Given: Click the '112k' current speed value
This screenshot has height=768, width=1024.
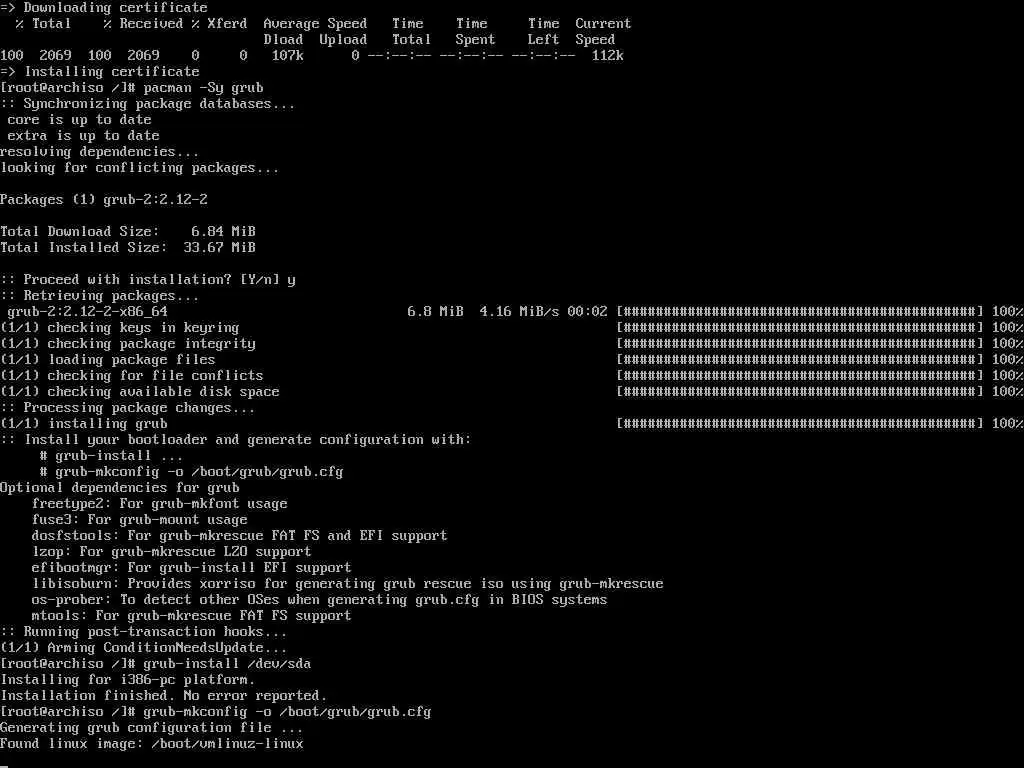Looking at the screenshot, I should tap(607, 56).
